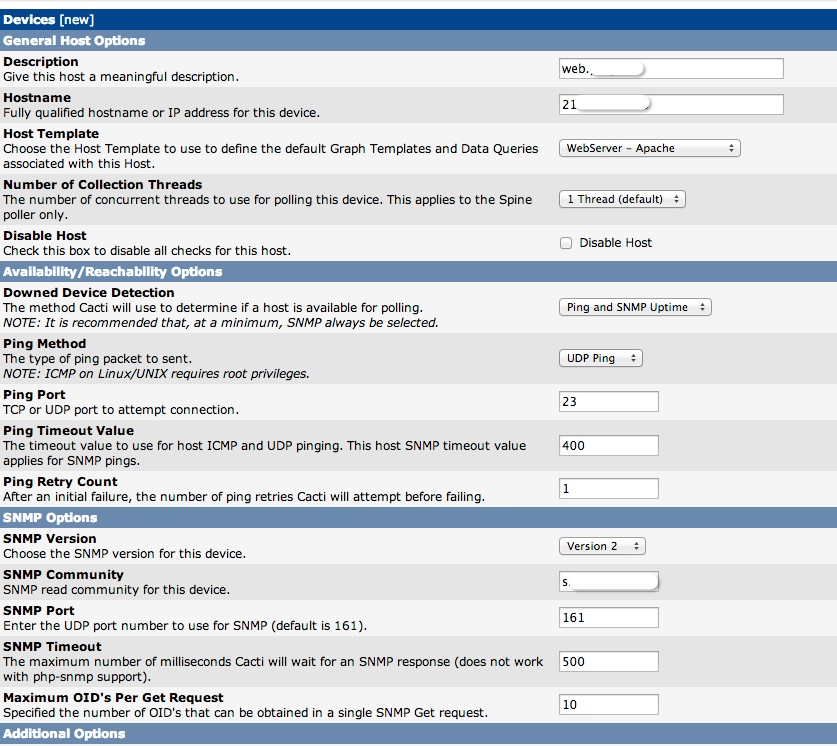
Task: Click the bold 'SNMP Version' label
Action: (50, 539)
